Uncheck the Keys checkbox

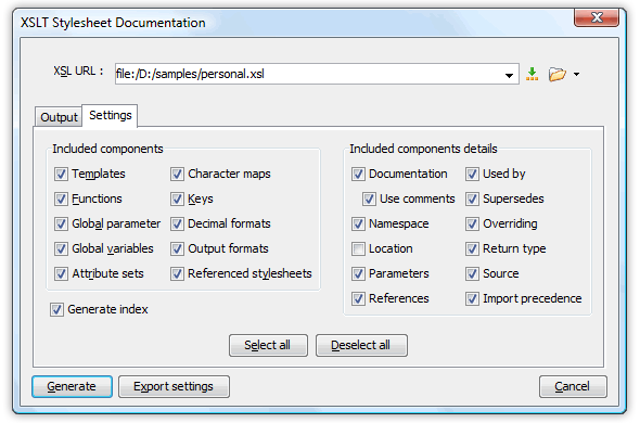click(x=177, y=199)
